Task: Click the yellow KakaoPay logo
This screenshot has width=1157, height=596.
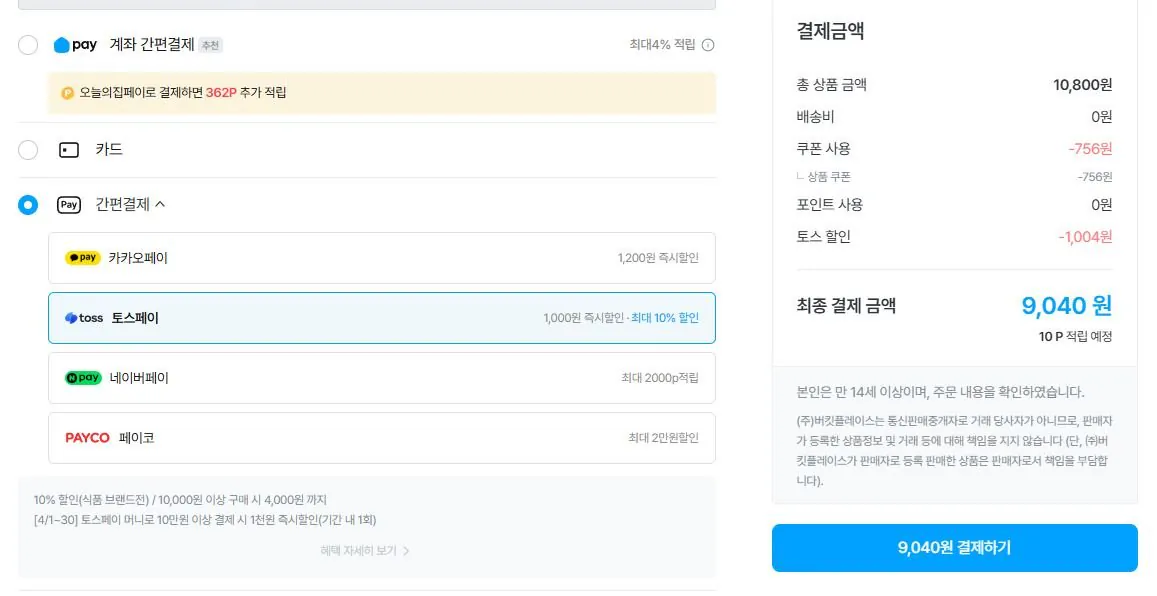Action: 82,258
